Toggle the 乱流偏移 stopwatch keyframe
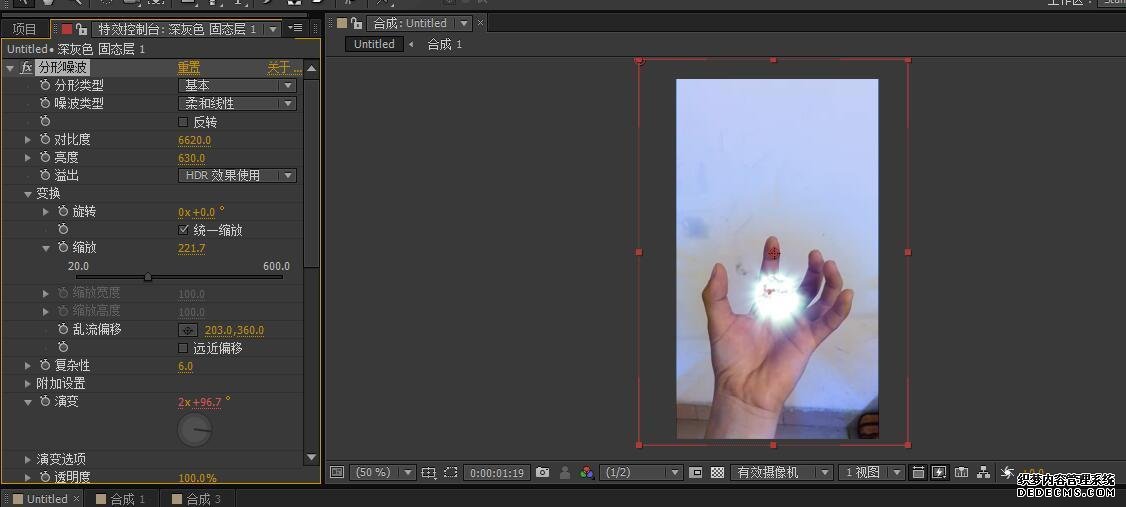The image size is (1126, 507). point(63,329)
